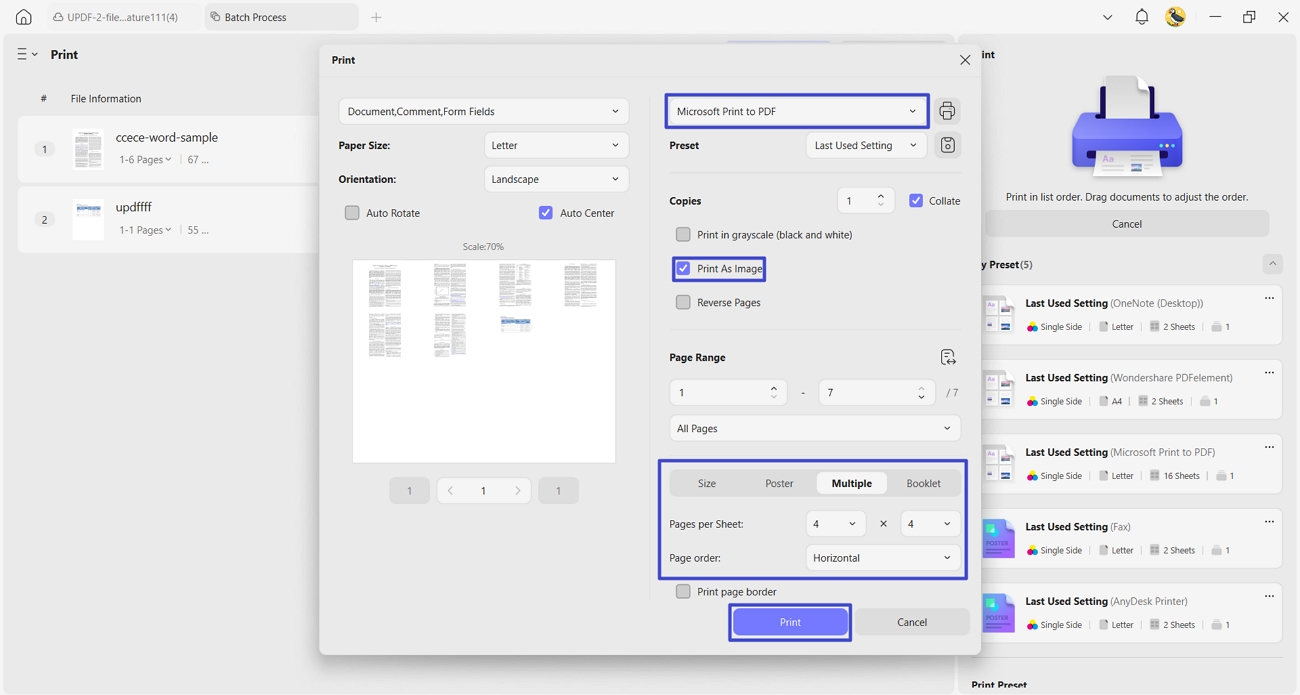Toggle the Collate checkbox
This screenshot has width=1300, height=695.
point(916,201)
